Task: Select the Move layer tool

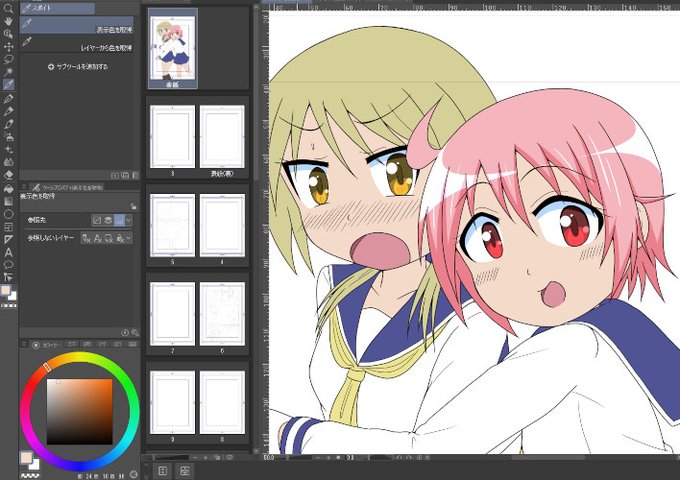Action: (8, 46)
